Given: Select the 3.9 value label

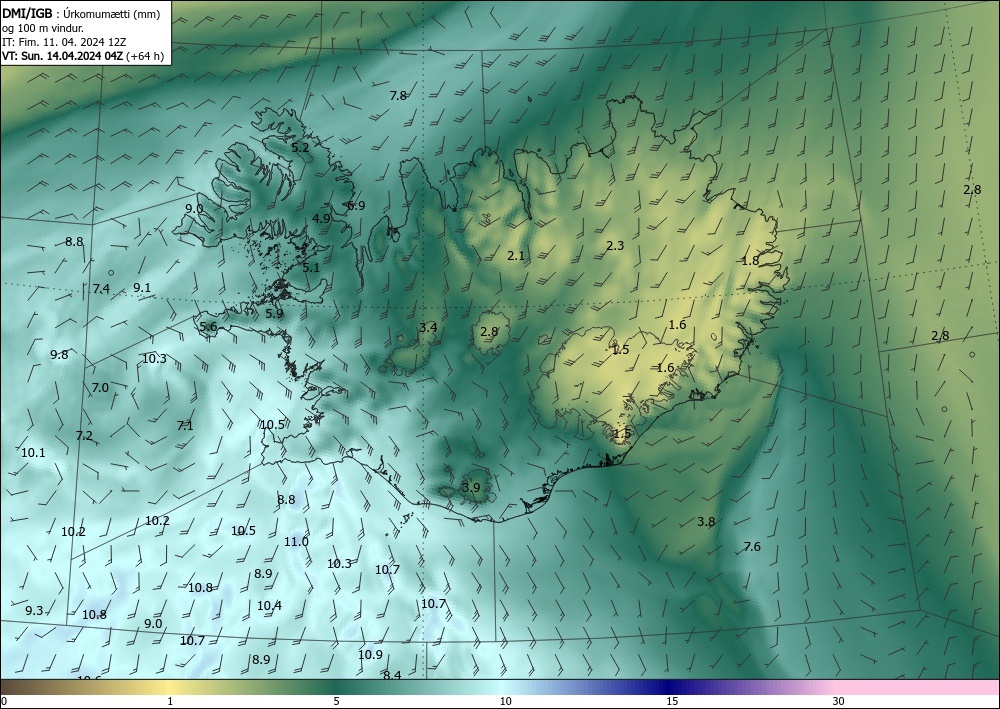Looking at the screenshot, I should pos(471,488).
